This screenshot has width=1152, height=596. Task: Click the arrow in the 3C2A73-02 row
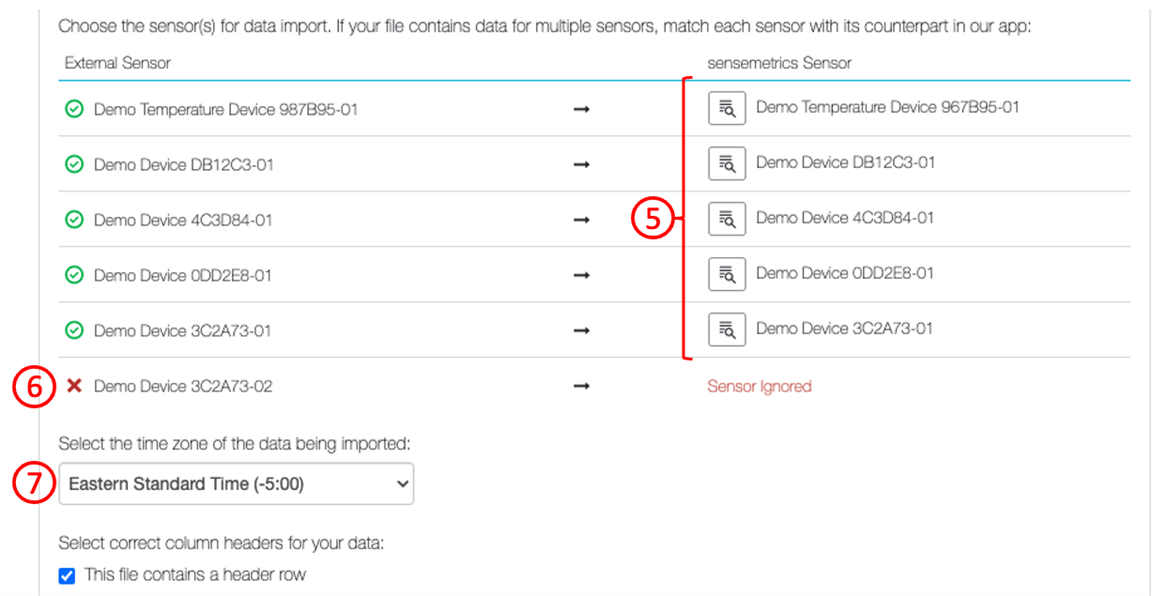[581, 386]
